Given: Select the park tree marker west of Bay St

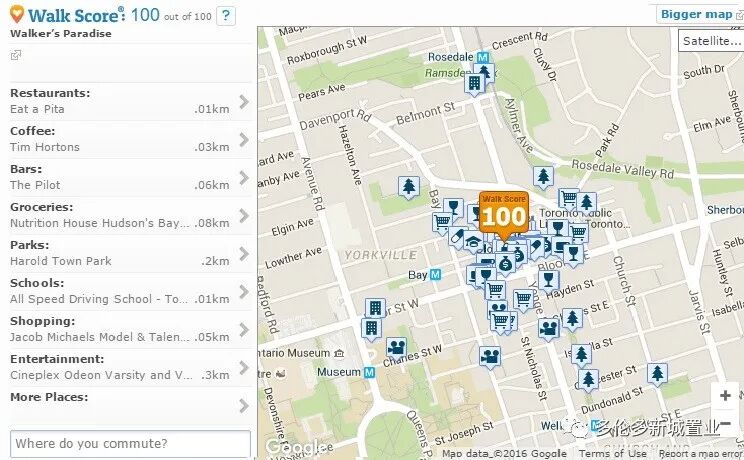Looking at the screenshot, I should [409, 187].
